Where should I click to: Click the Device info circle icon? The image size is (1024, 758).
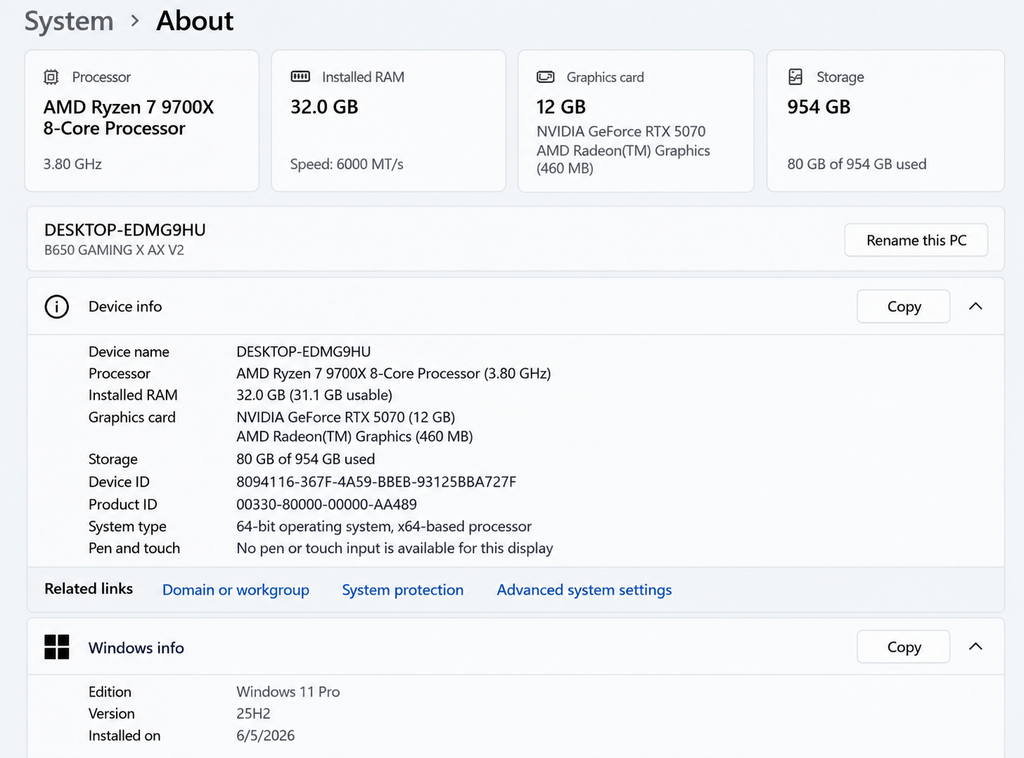click(x=57, y=306)
